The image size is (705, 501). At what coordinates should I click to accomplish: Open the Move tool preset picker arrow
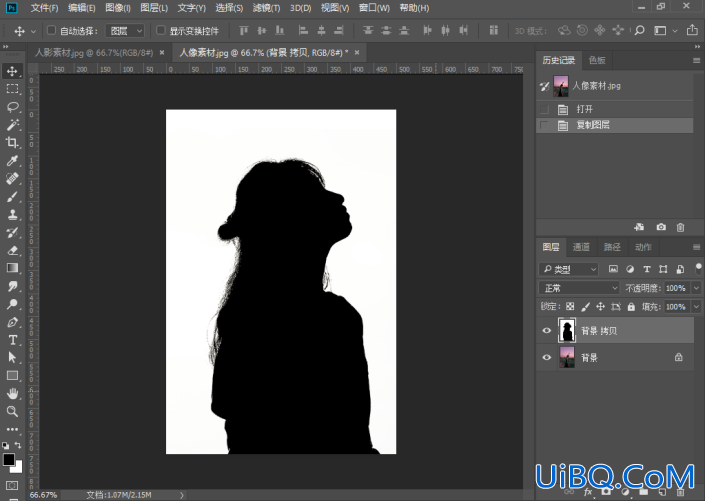(33, 31)
